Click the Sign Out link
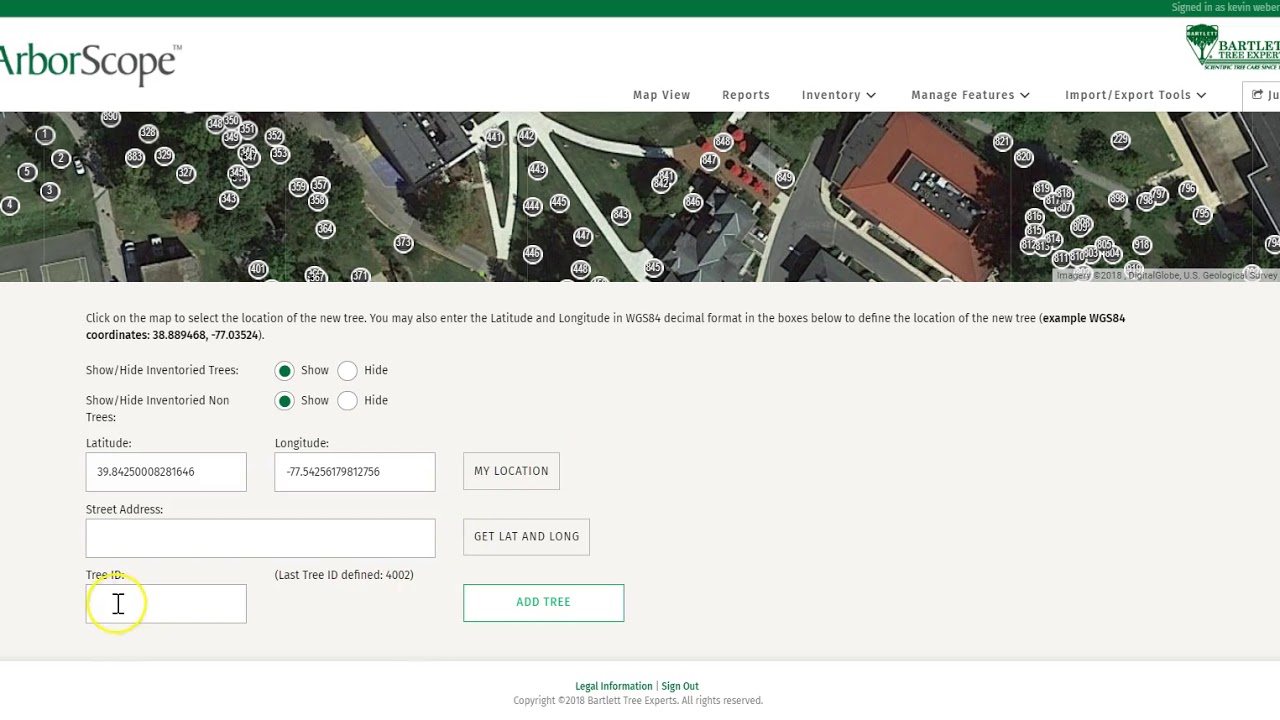 coord(680,686)
